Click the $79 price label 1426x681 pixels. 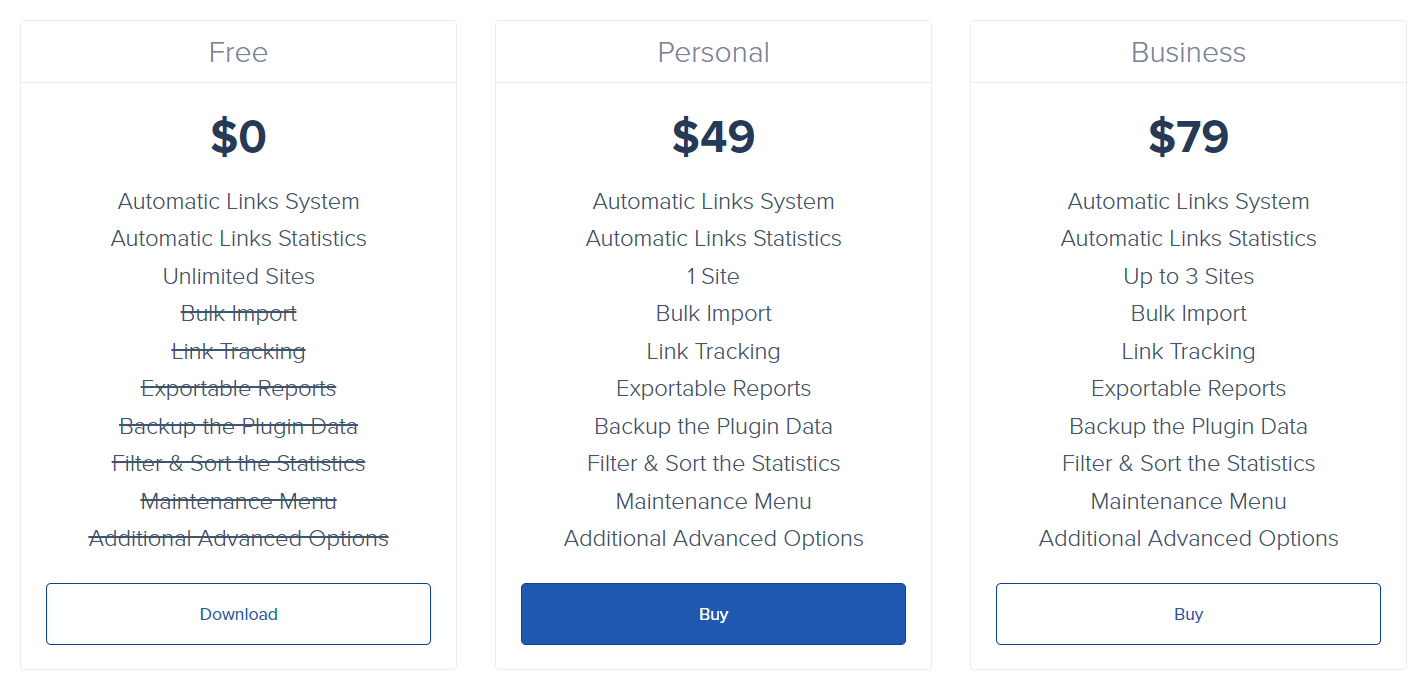tap(1188, 137)
